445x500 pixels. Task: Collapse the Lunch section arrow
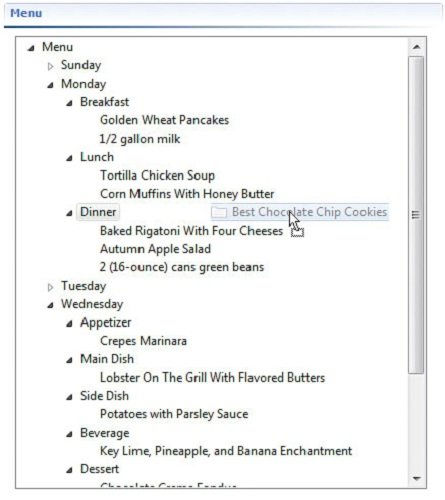pos(69,158)
